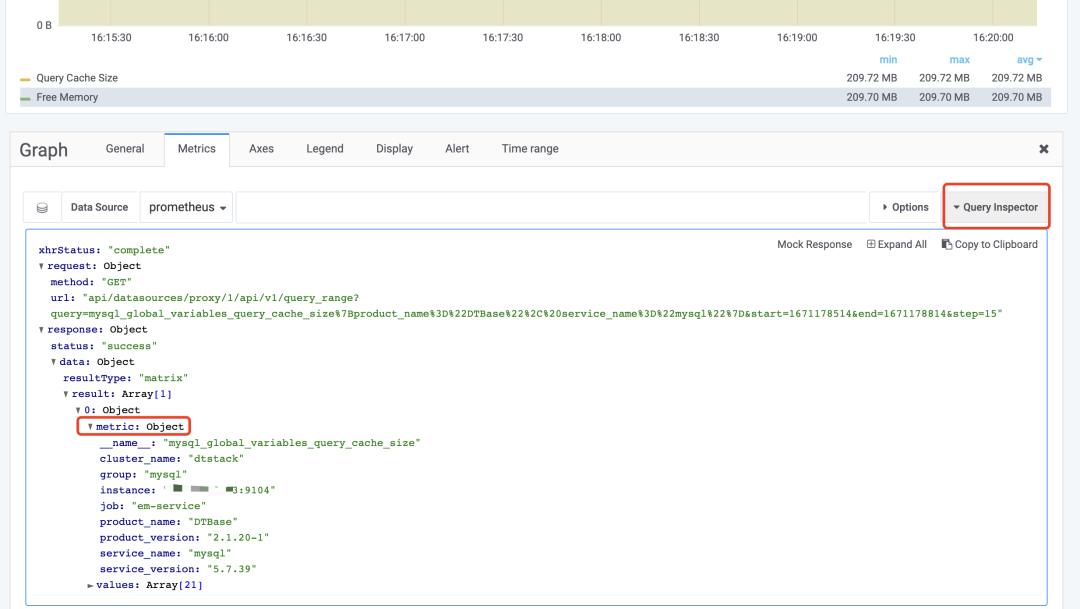Click the __name__ mysql_global_variables_query_cache_size value
This screenshot has height=609, width=1080.
click(291, 443)
